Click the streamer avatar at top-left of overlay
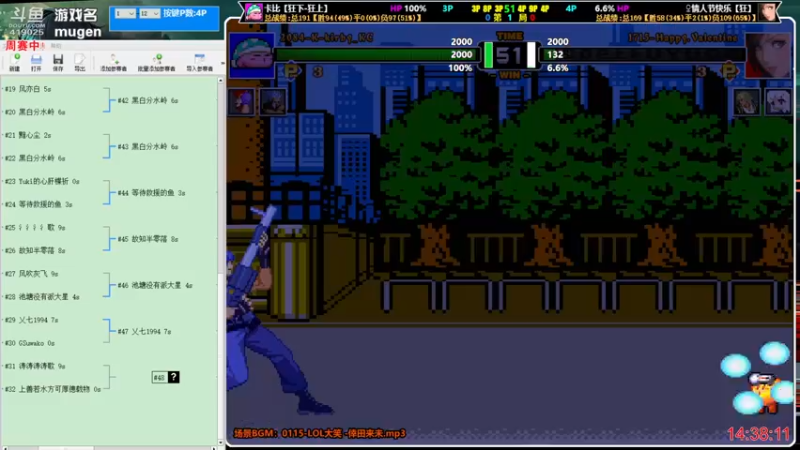800x450 pixels. tap(253, 11)
